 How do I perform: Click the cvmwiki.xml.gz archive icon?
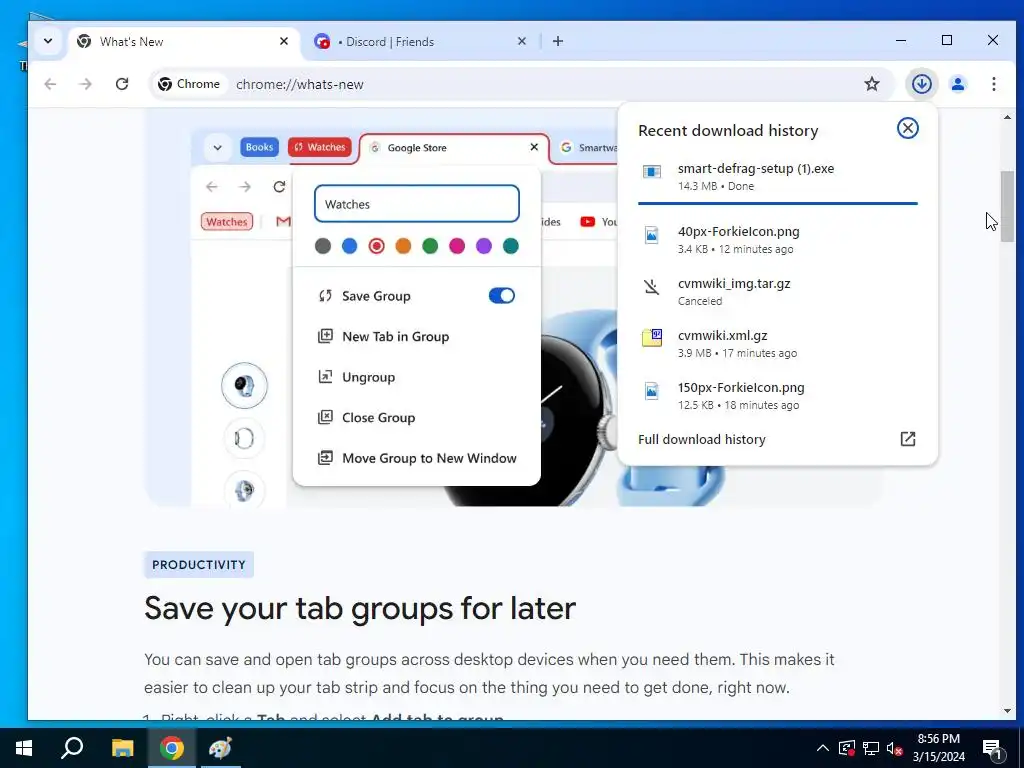tap(651, 337)
